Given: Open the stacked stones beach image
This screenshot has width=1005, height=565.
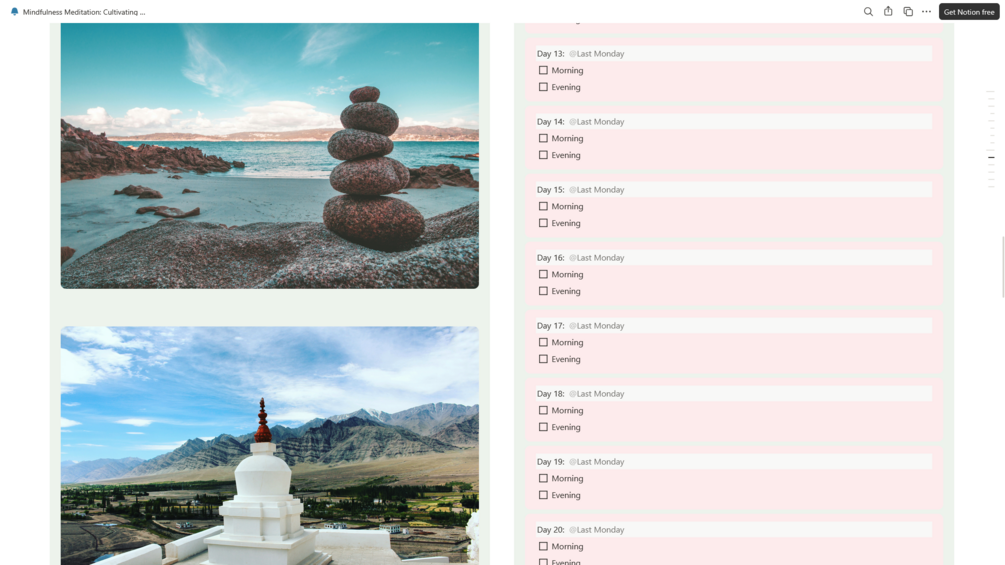Looking at the screenshot, I should 270,156.
